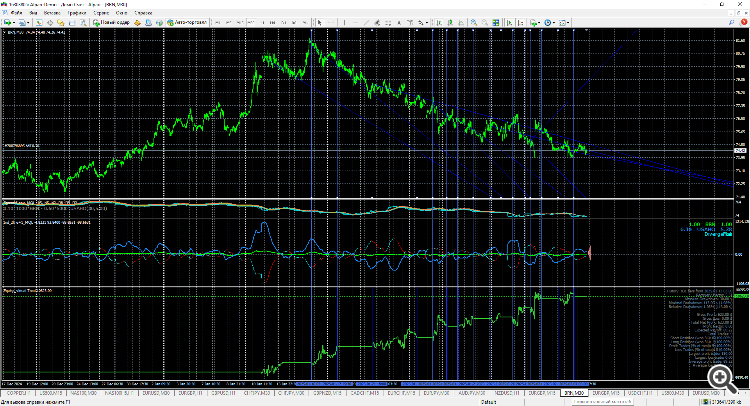The height and width of the screenshot is (406, 750).
Task: Click the Default profile in status bar
Action: 488,402
